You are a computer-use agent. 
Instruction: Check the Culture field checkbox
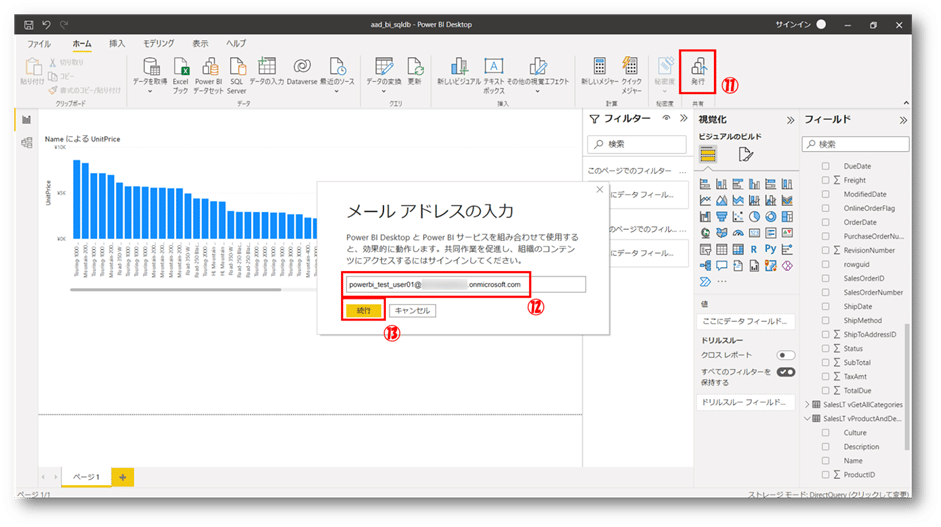click(x=826, y=432)
